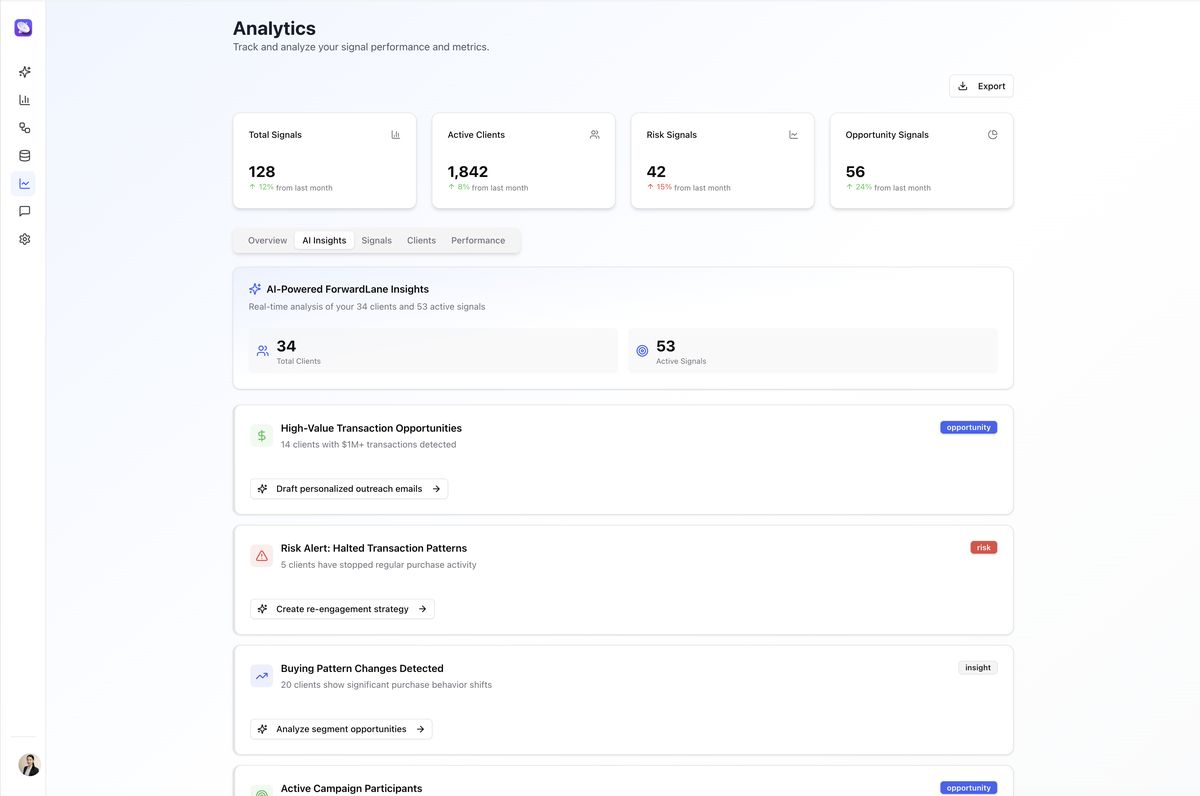1200x796 pixels.
Task: Click the target icon next to 53 Active Signals
Action: pos(642,351)
